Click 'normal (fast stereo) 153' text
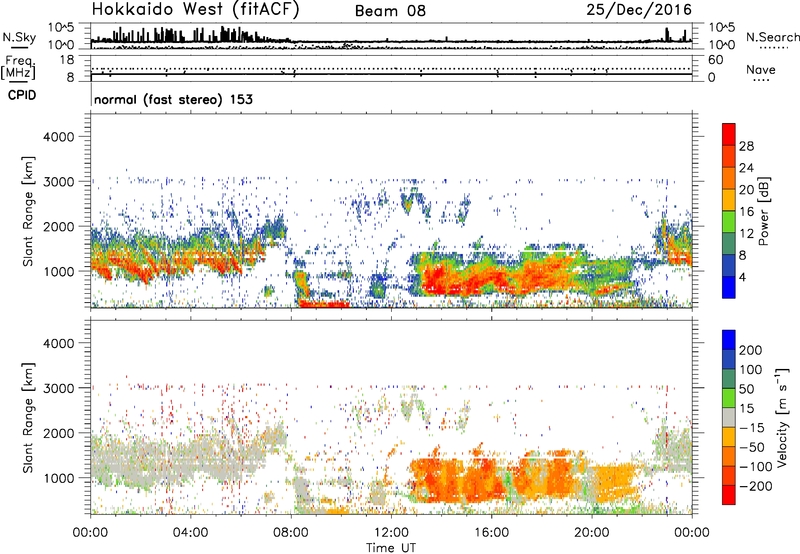 [173, 99]
